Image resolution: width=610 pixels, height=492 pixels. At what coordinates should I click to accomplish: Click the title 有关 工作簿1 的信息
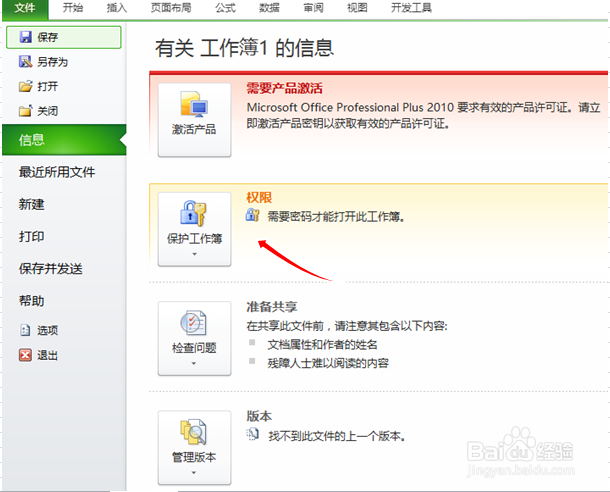(x=244, y=48)
